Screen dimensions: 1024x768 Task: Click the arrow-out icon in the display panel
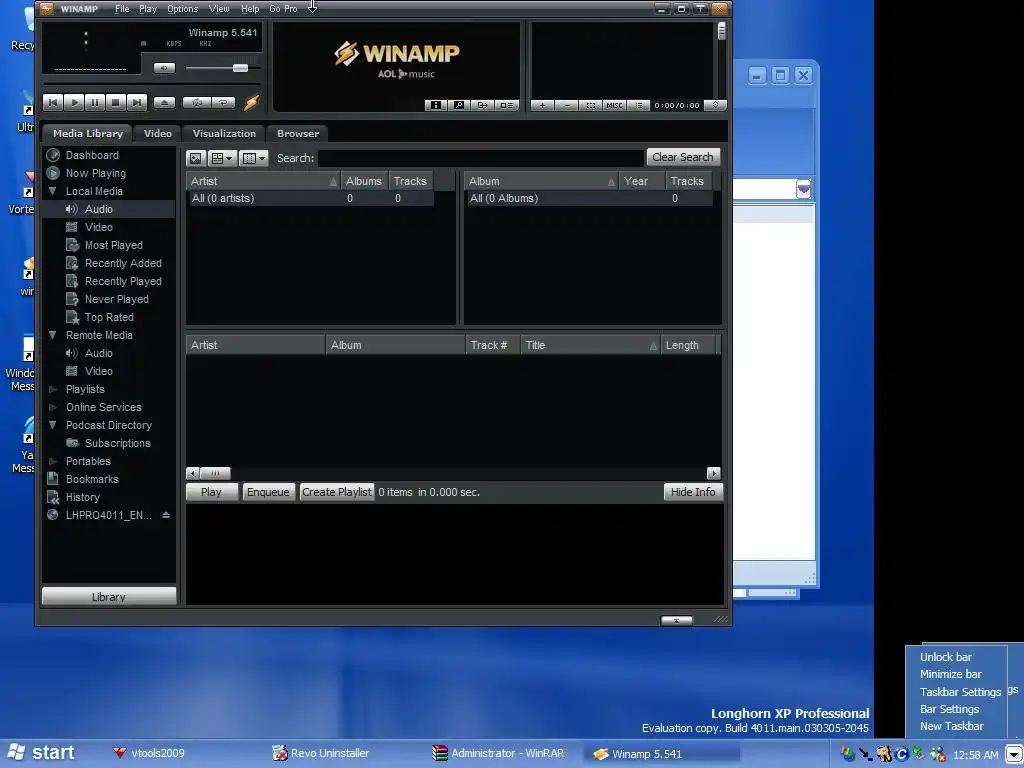(483, 105)
